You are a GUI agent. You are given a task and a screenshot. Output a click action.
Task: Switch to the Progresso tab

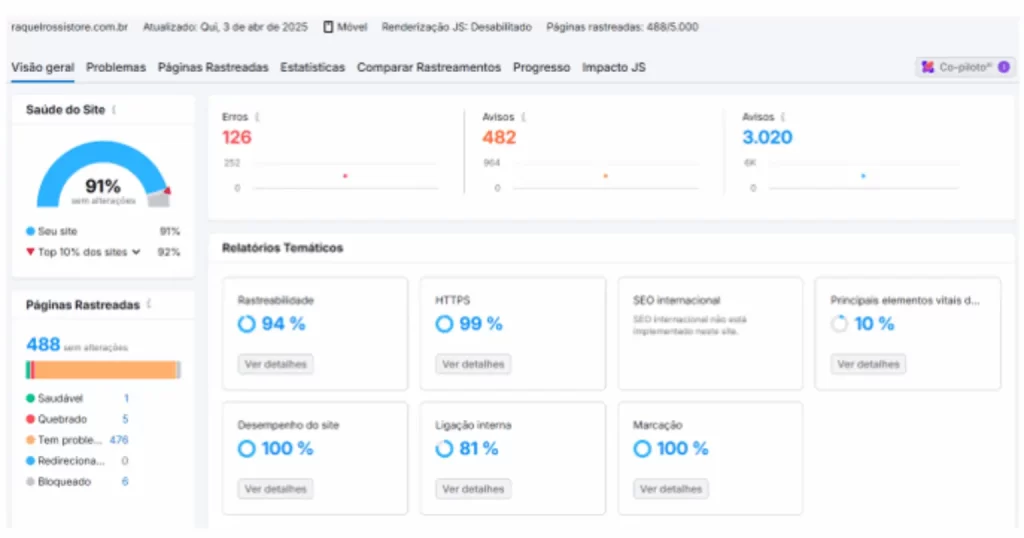541,67
